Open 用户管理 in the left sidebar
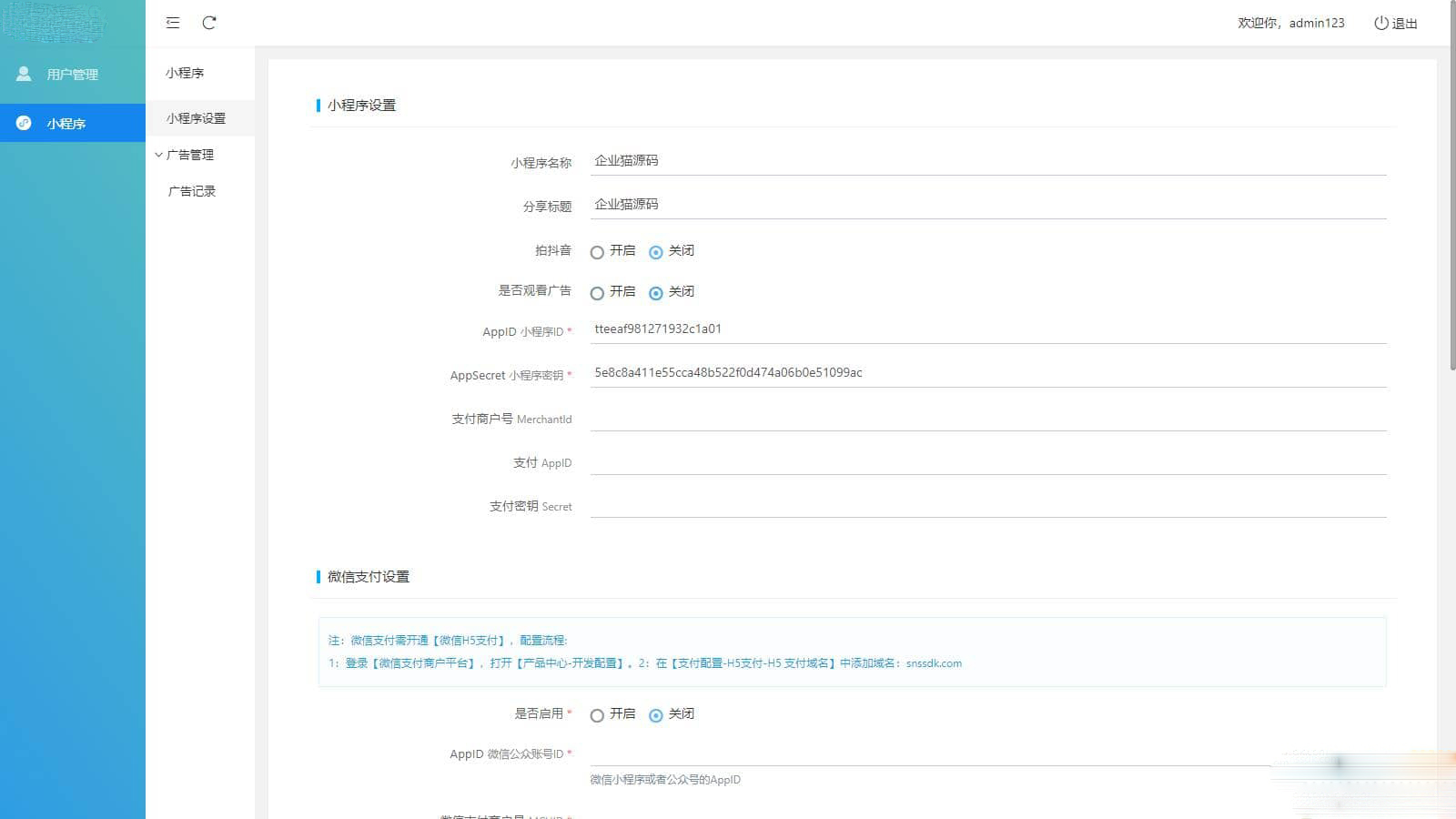This screenshot has height=819, width=1456. click(72, 75)
